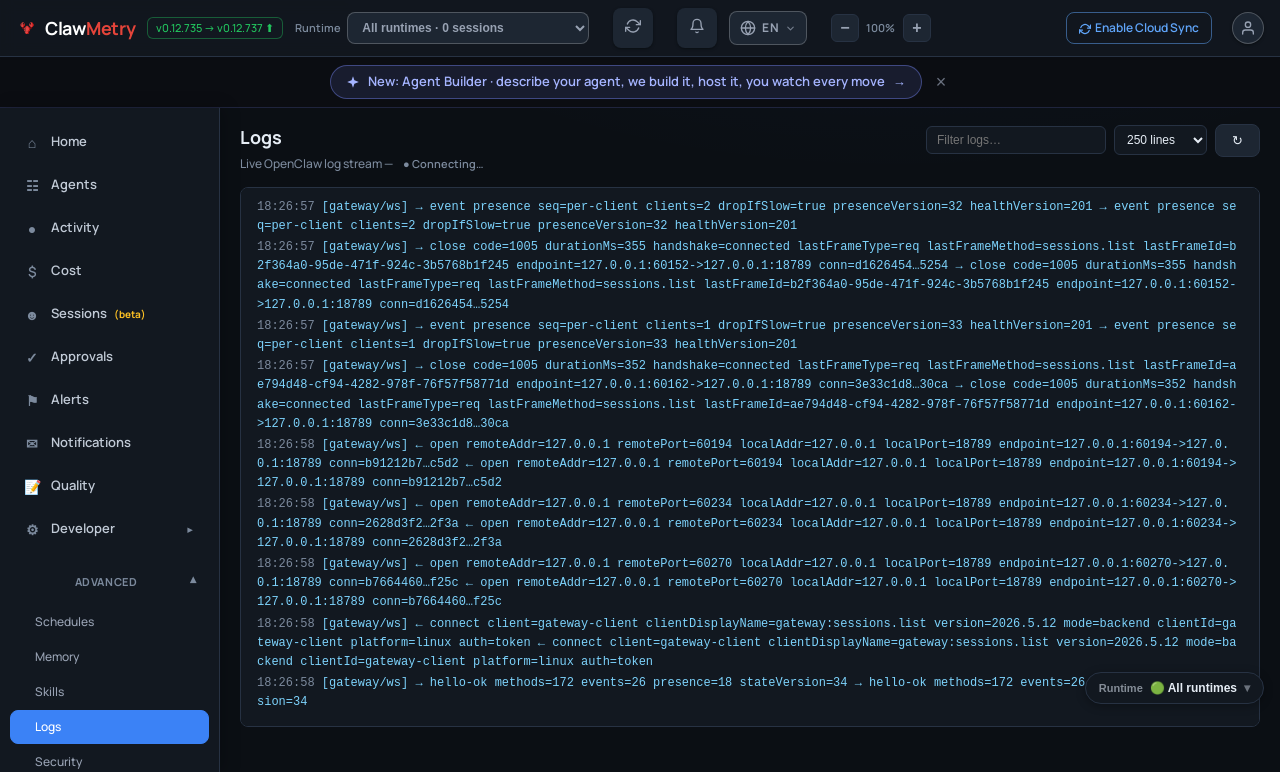The width and height of the screenshot is (1280, 772).
Task: Click the Logs page heading
Action: [x=261, y=138]
